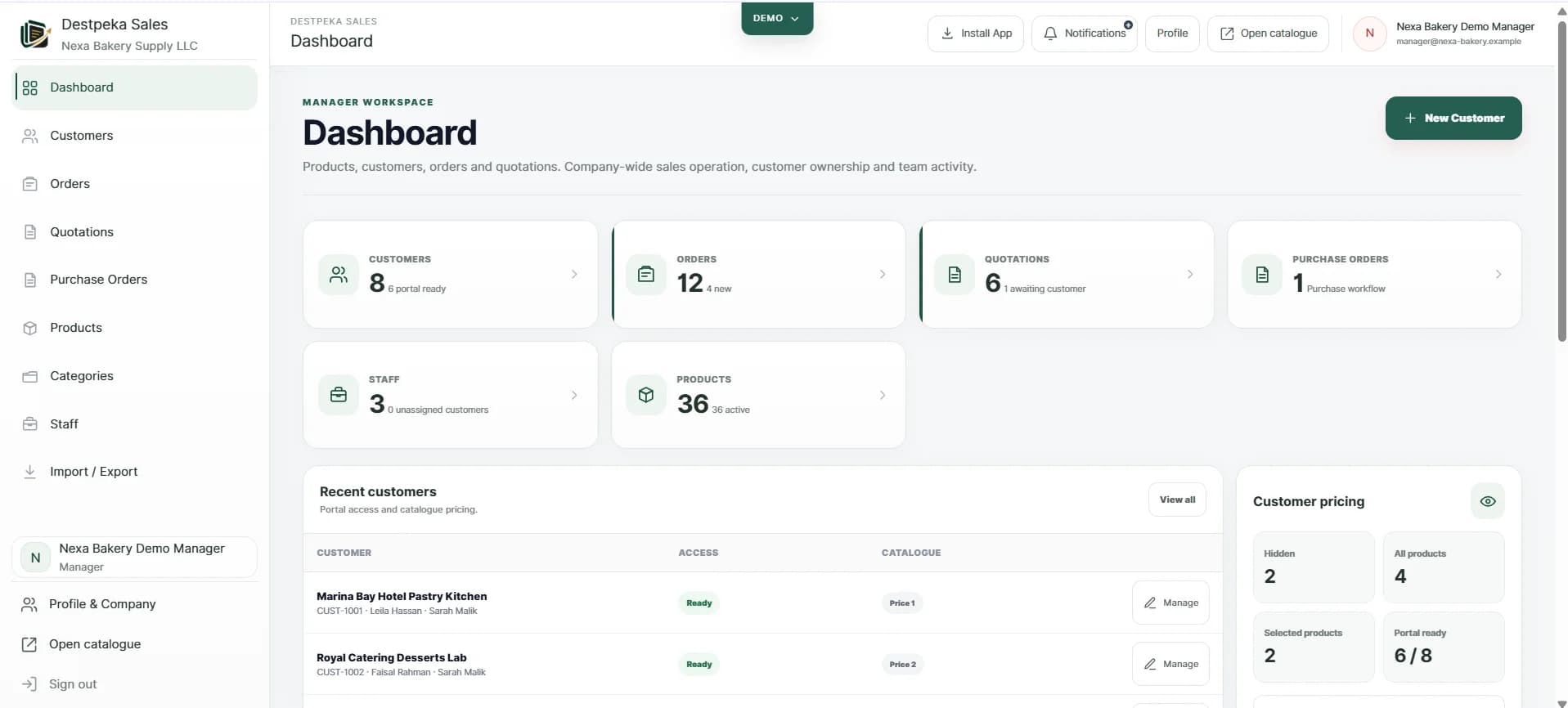The height and width of the screenshot is (708, 1568).
Task: Expand the DEMO dropdown
Action: pos(777,18)
